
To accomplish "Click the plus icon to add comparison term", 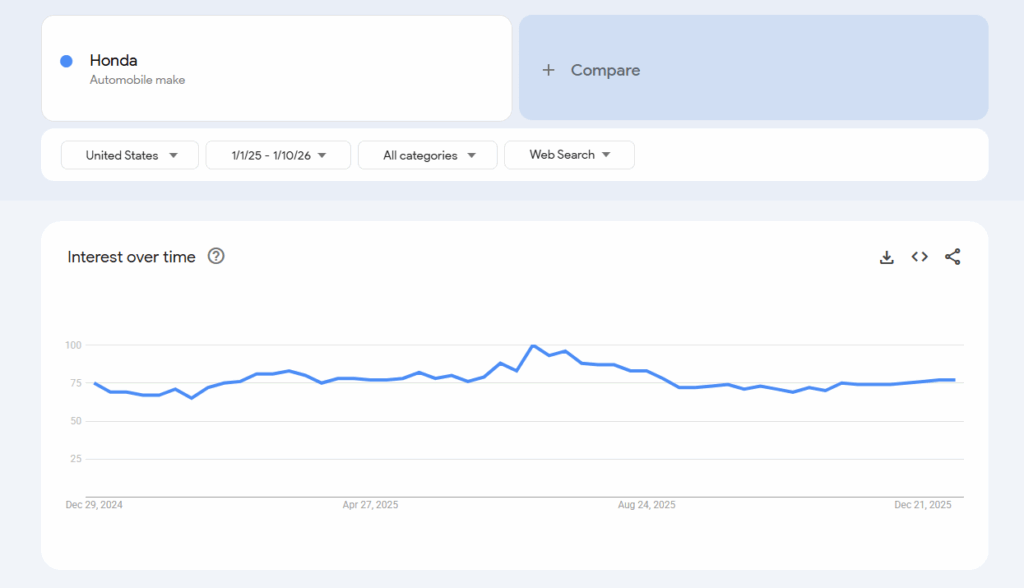I will [x=548, y=69].
